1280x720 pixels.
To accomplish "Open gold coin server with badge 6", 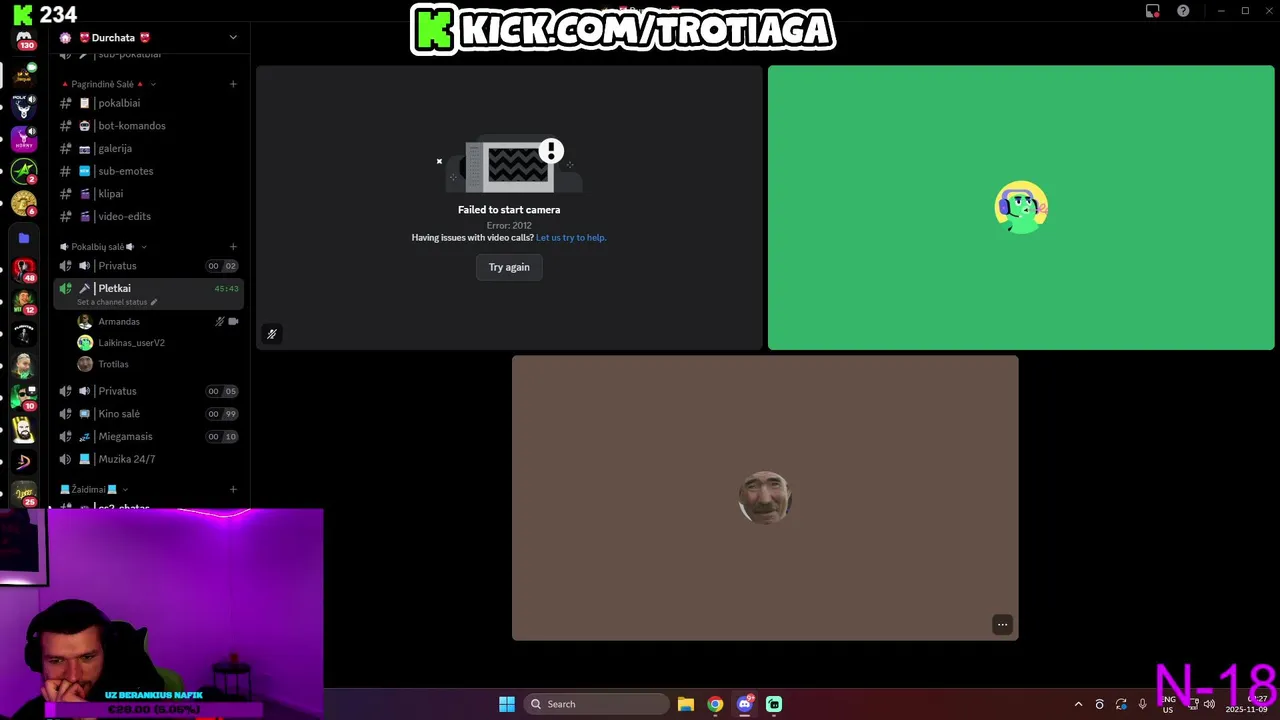I will pos(24,203).
